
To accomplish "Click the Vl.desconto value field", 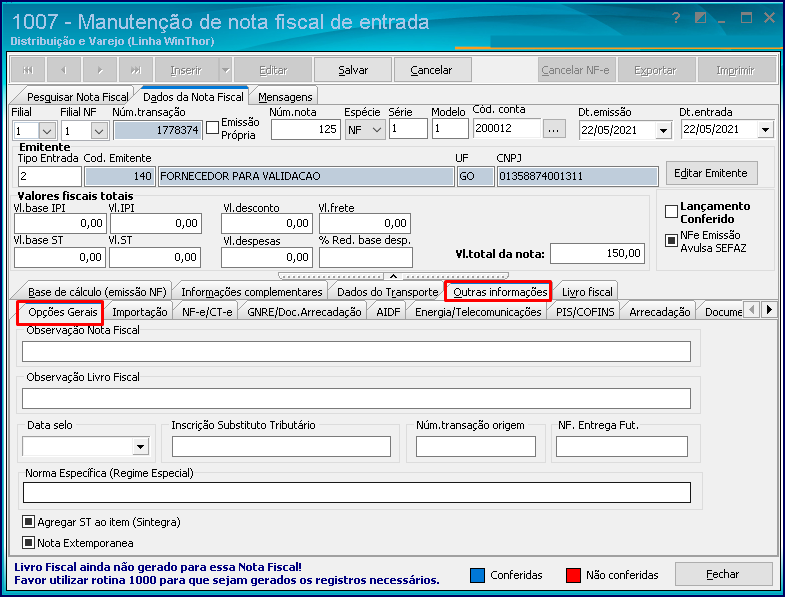I will click(x=267, y=223).
